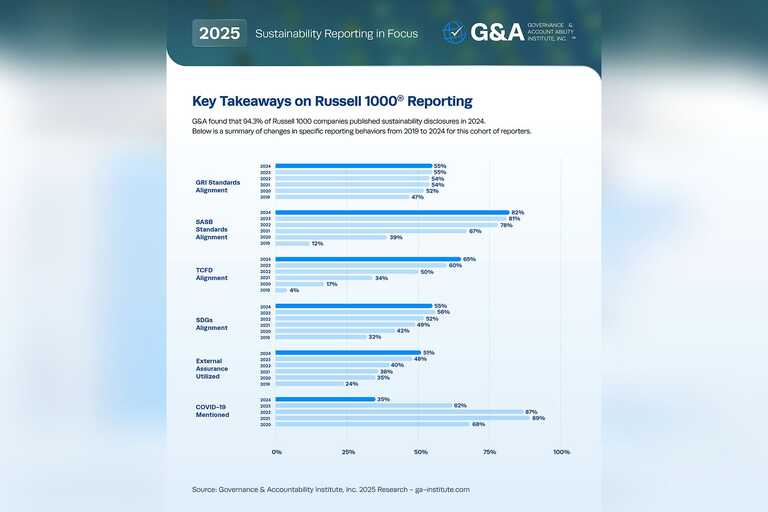768x512 pixels.
Task: Click the 2021 COVID-19 bar at 89%
Action: [401, 417]
